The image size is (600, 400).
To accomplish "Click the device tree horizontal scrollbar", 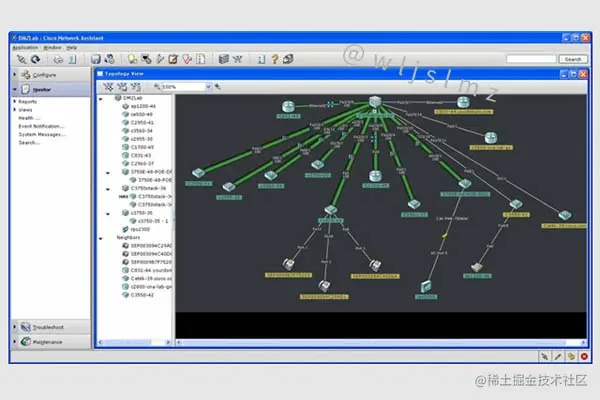I will point(134,342).
